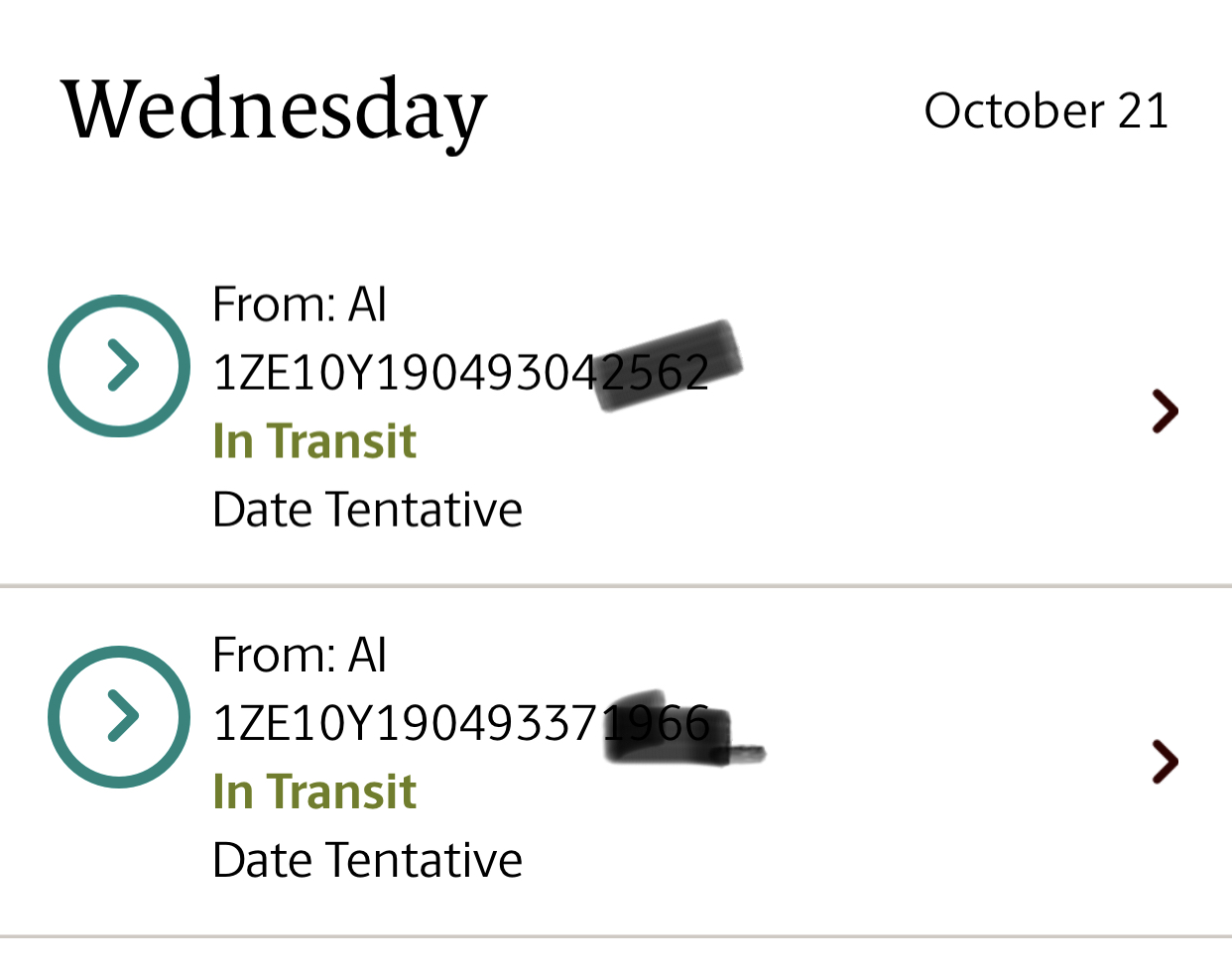Tap the scribbled redaction on first tracking number
The width and height of the screenshot is (1232, 970).
coord(667,365)
